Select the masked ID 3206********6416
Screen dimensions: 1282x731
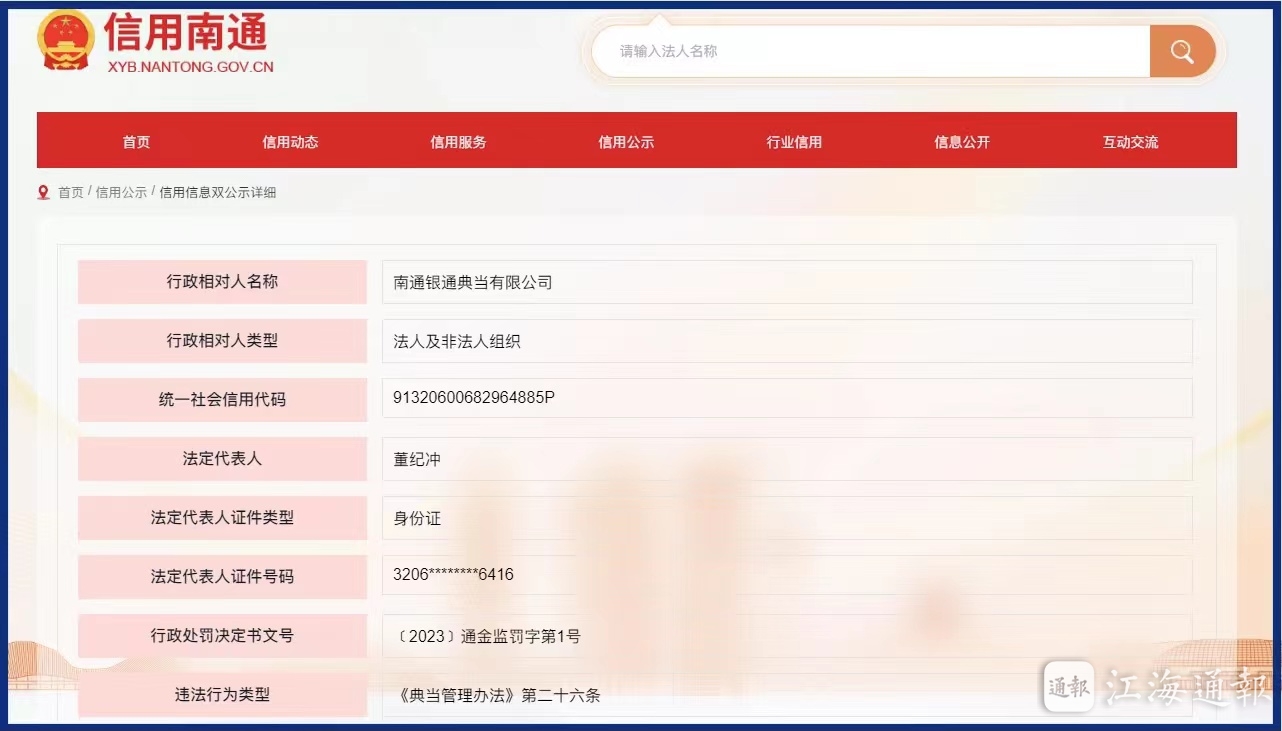click(454, 575)
